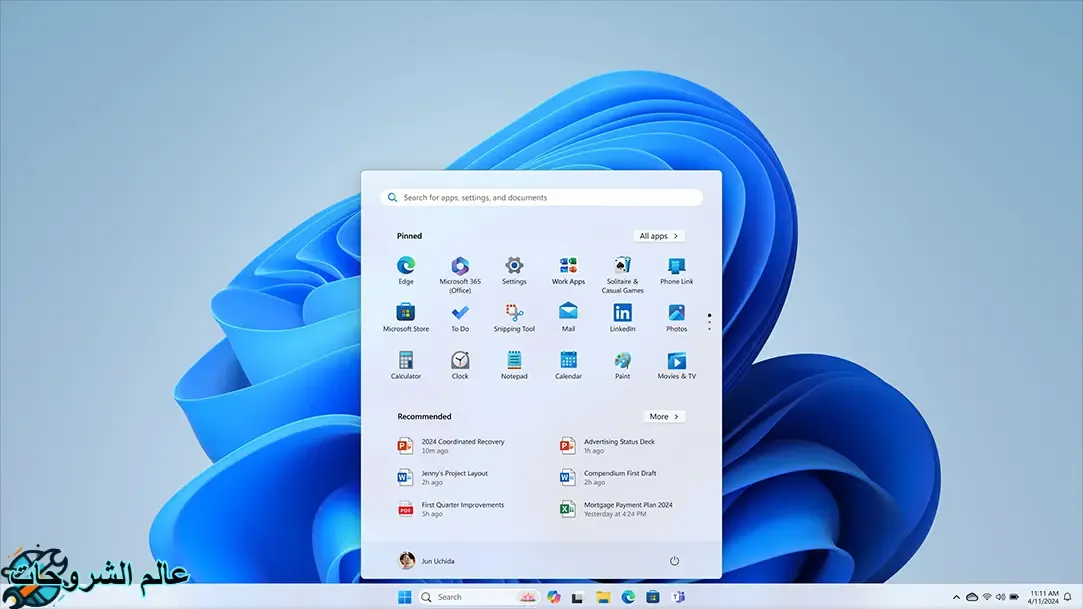The width and height of the screenshot is (1083, 609).
Task: Open the Photos app
Action: pos(676,318)
